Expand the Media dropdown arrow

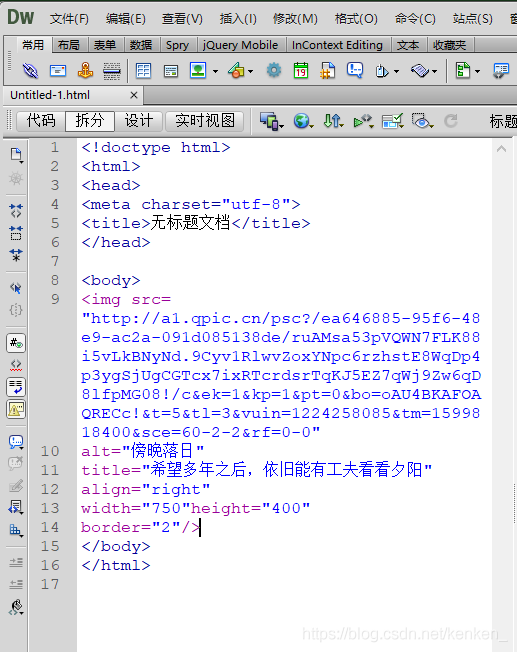point(250,72)
